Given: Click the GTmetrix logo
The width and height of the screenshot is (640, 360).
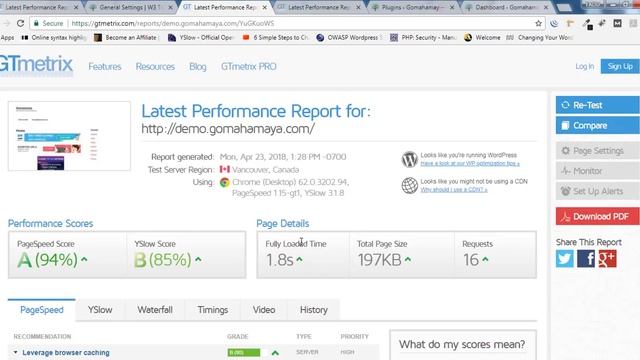Looking at the screenshot, I should (36, 65).
